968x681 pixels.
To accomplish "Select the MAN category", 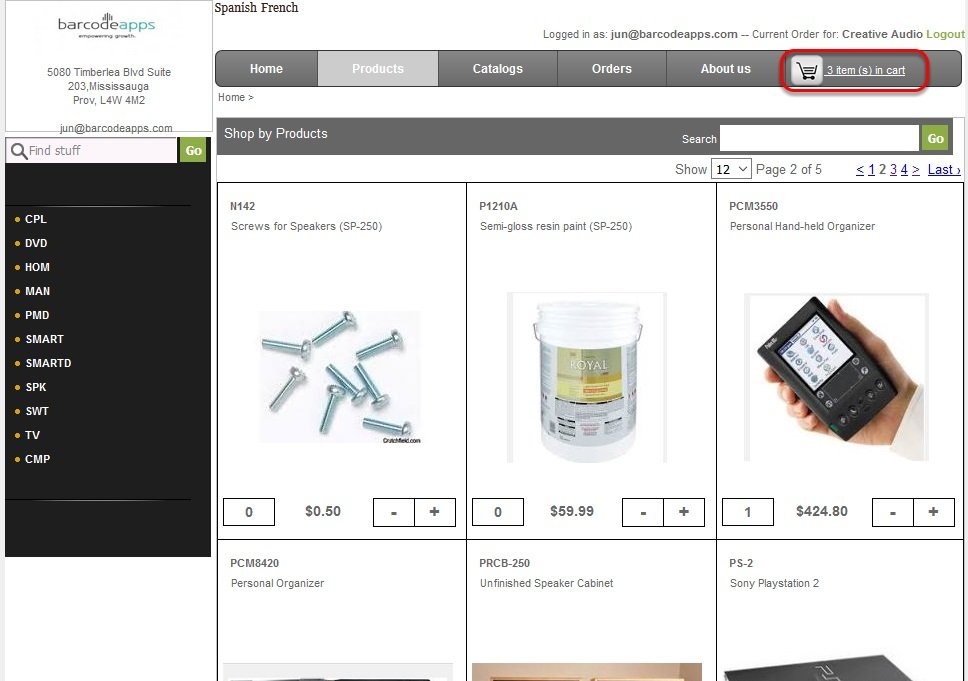I will point(38,291).
